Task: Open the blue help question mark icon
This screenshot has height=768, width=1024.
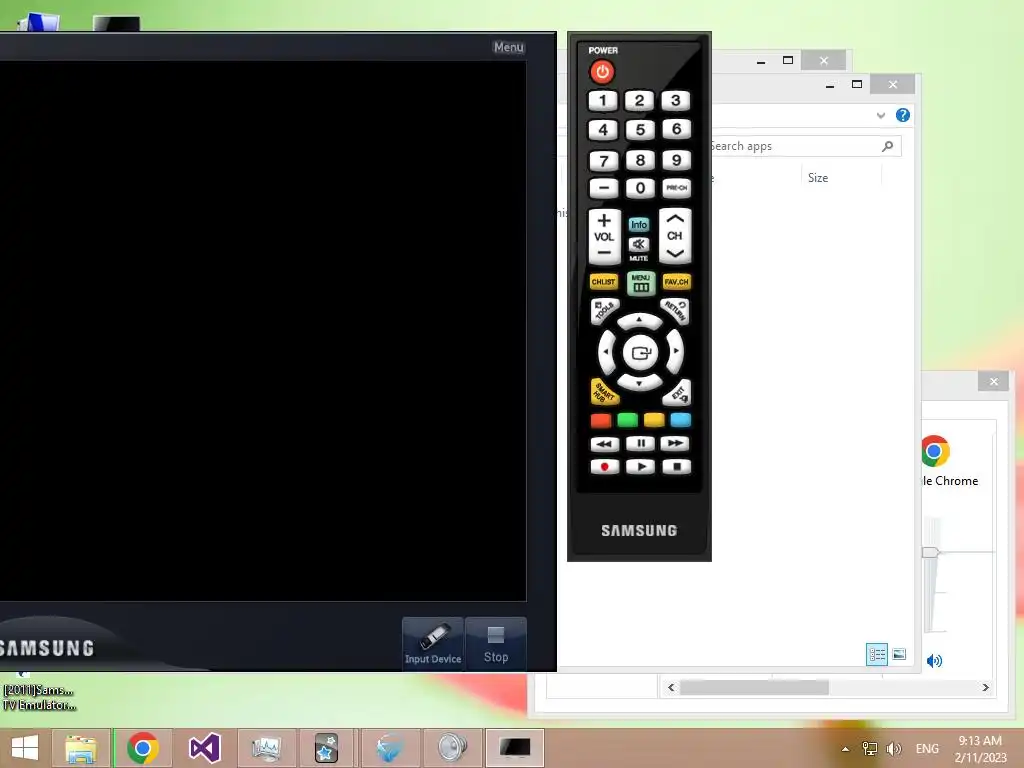Action: tap(903, 116)
